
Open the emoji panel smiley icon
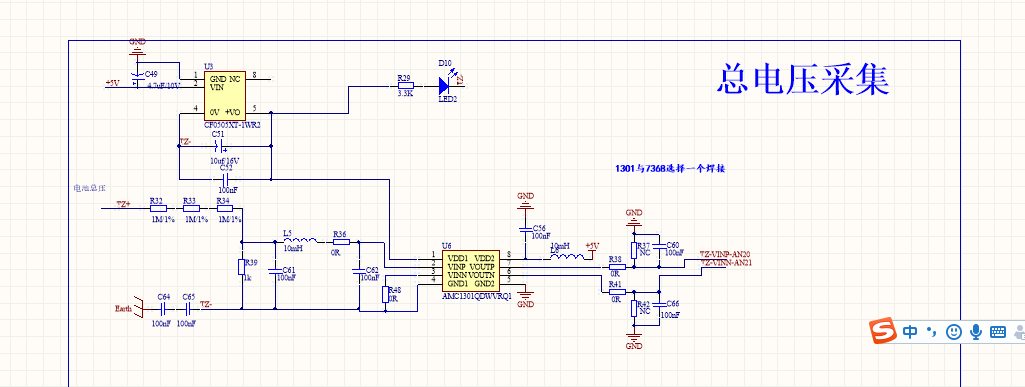click(954, 332)
